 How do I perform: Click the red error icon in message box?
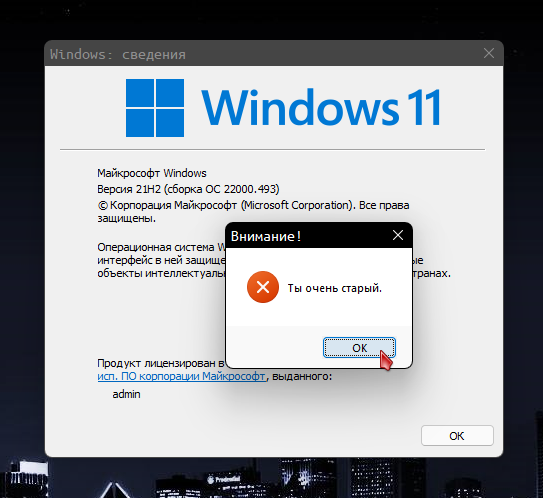[263, 287]
